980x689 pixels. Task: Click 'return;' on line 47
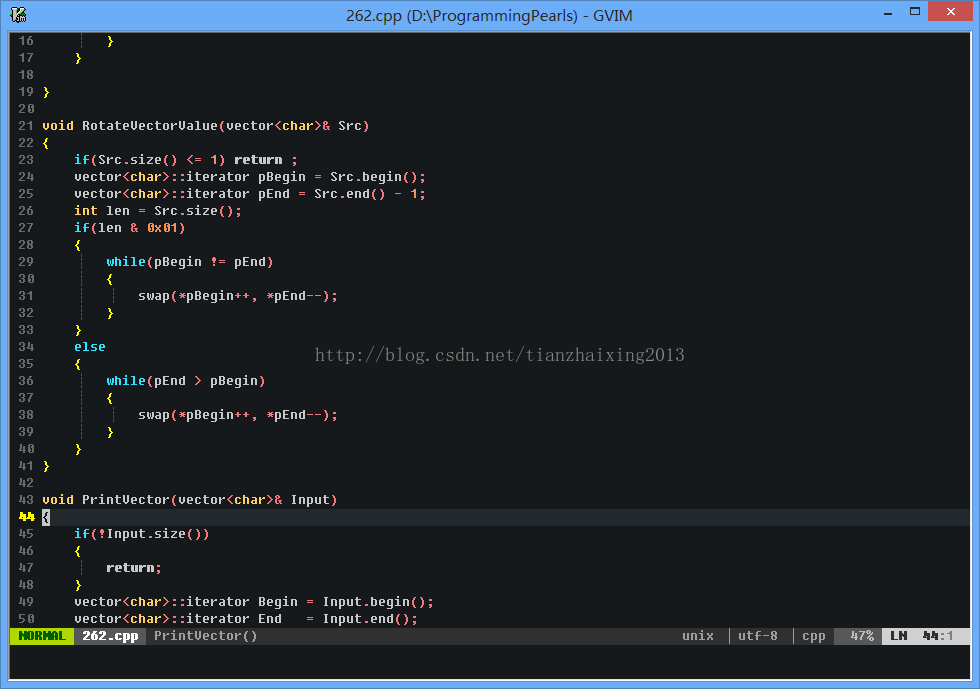click(x=134, y=568)
